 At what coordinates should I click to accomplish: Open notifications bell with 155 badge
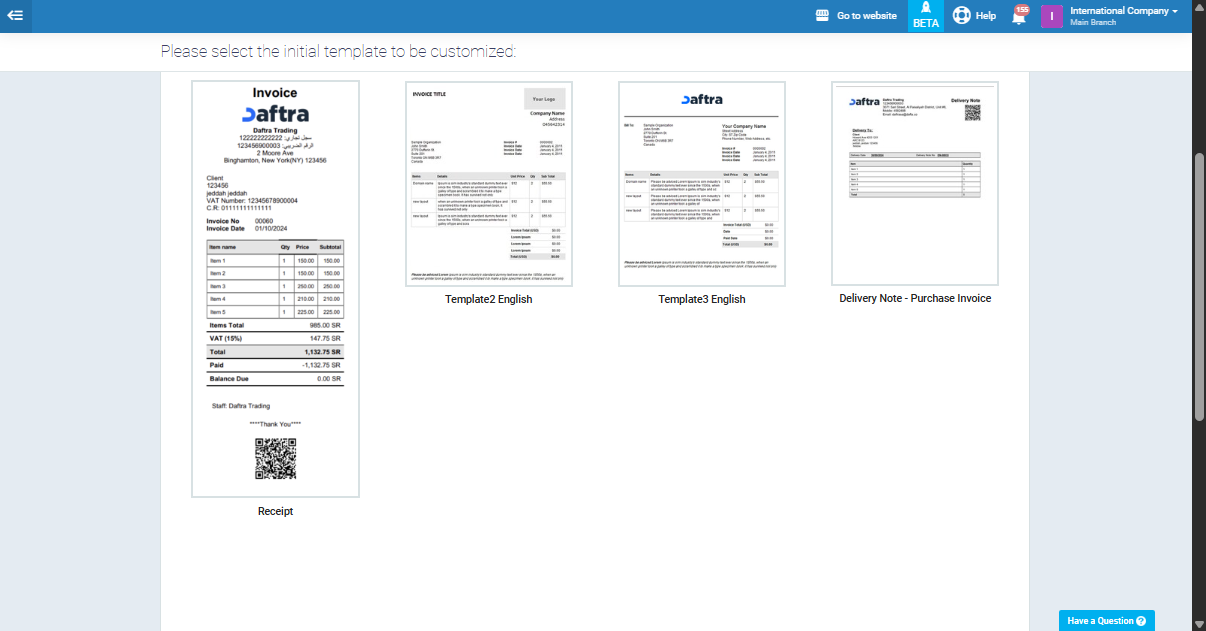coord(1019,17)
